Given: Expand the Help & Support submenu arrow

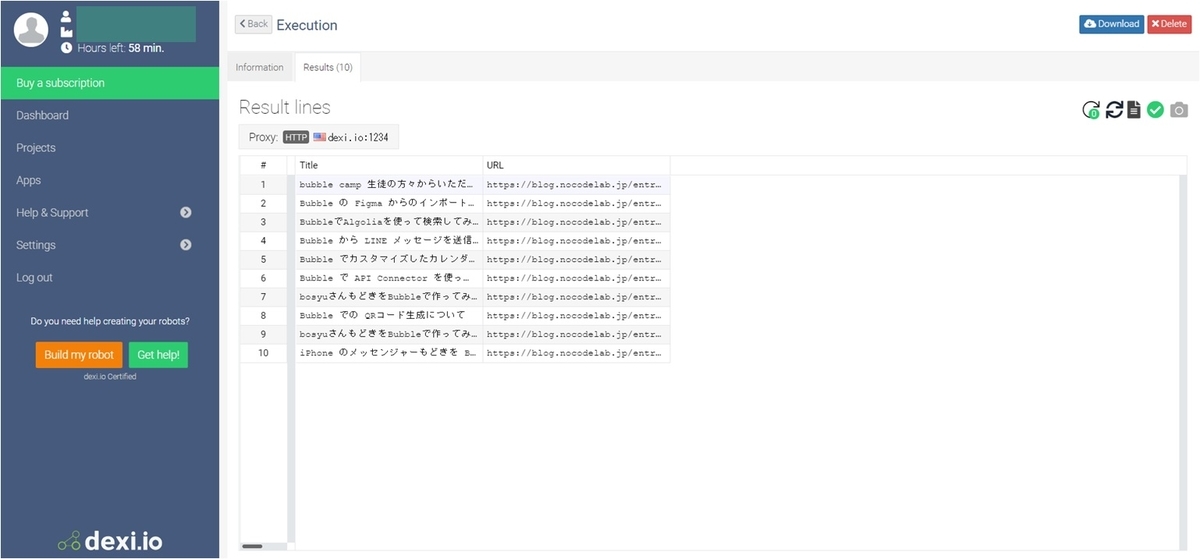Looking at the screenshot, I should pyautogui.click(x=186, y=213).
